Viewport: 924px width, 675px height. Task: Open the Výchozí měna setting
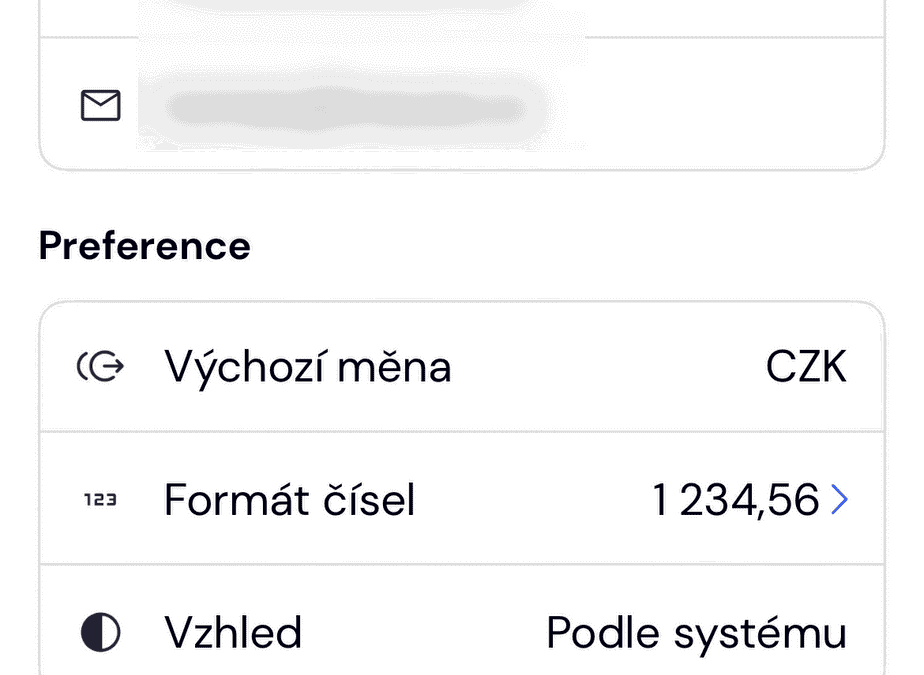tap(307, 368)
